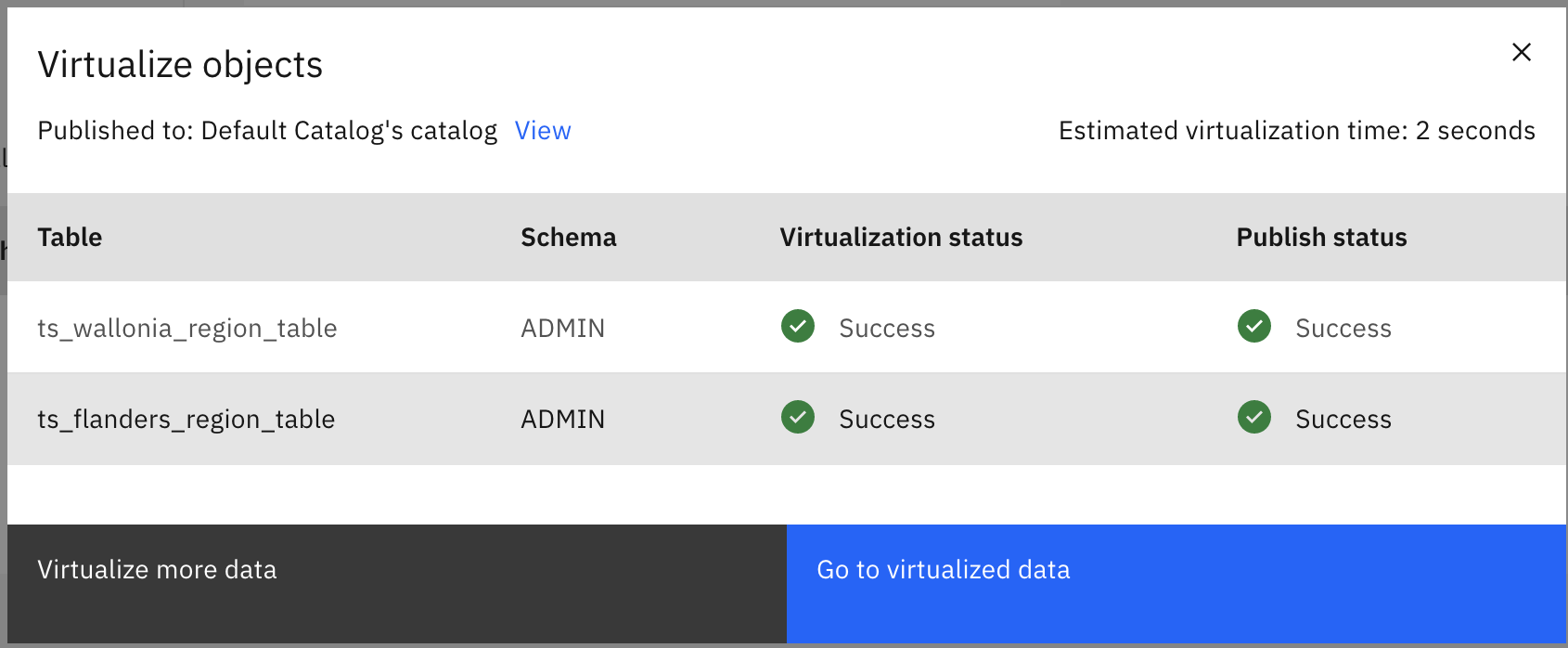Click the Table column header
The width and height of the screenshot is (1568, 648).
coord(70,238)
